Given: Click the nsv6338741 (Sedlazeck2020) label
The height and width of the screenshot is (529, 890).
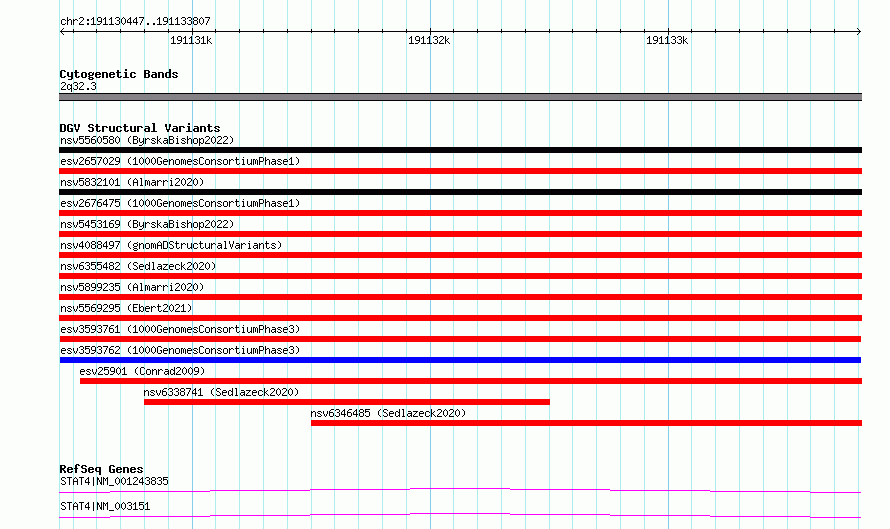Looking at the screenshot, I should pyautogui.click(x=221, y=392).
